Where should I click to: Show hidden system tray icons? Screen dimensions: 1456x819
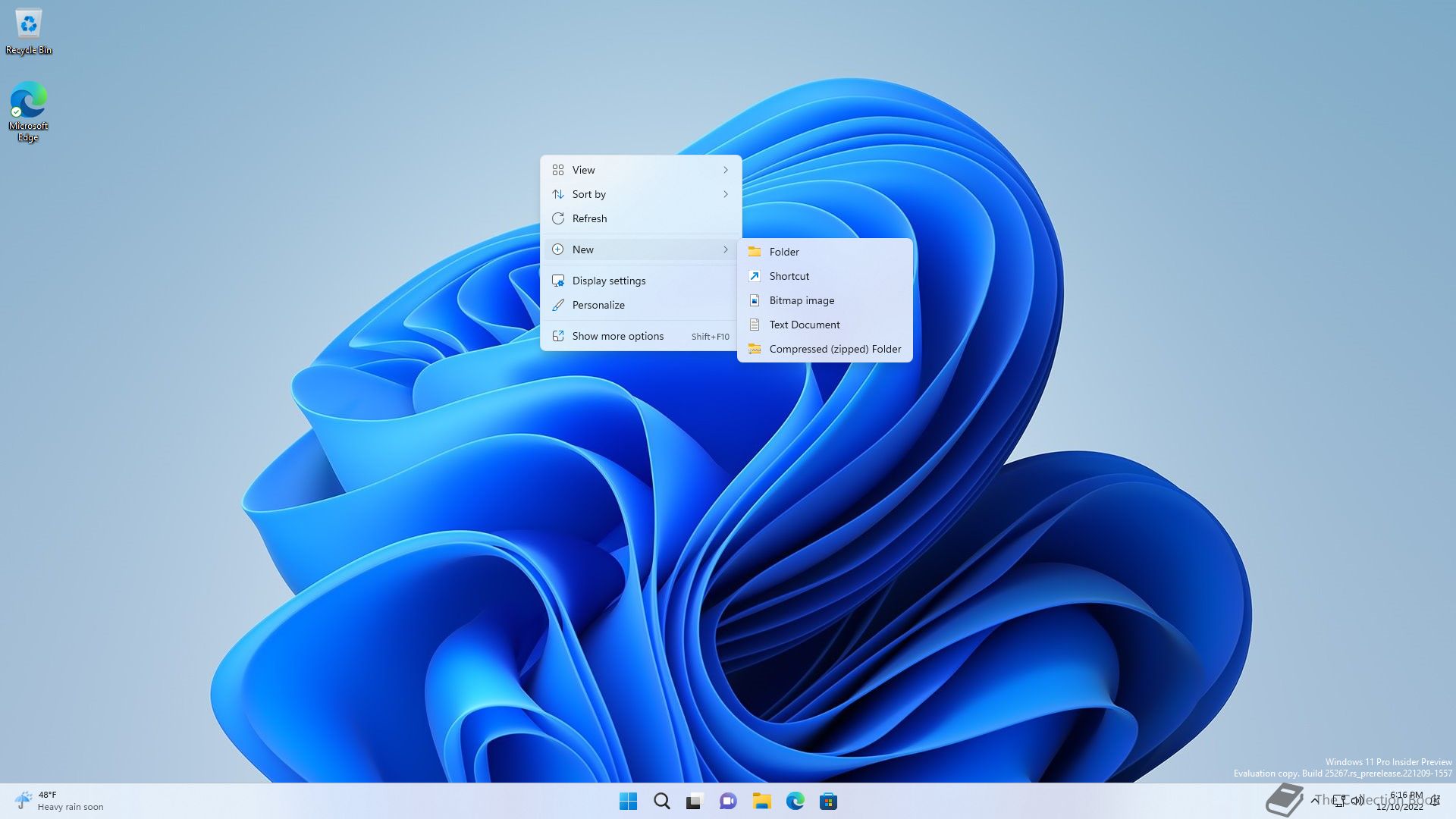(x=1314, y=801)
